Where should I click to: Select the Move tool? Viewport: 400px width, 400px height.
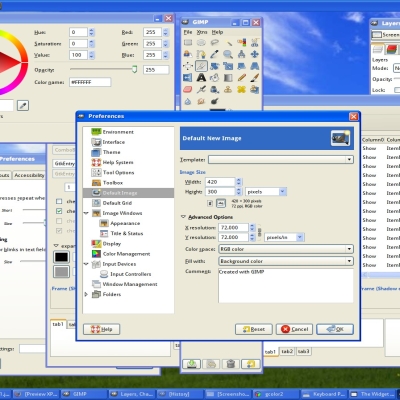click(x=255, y=54)
